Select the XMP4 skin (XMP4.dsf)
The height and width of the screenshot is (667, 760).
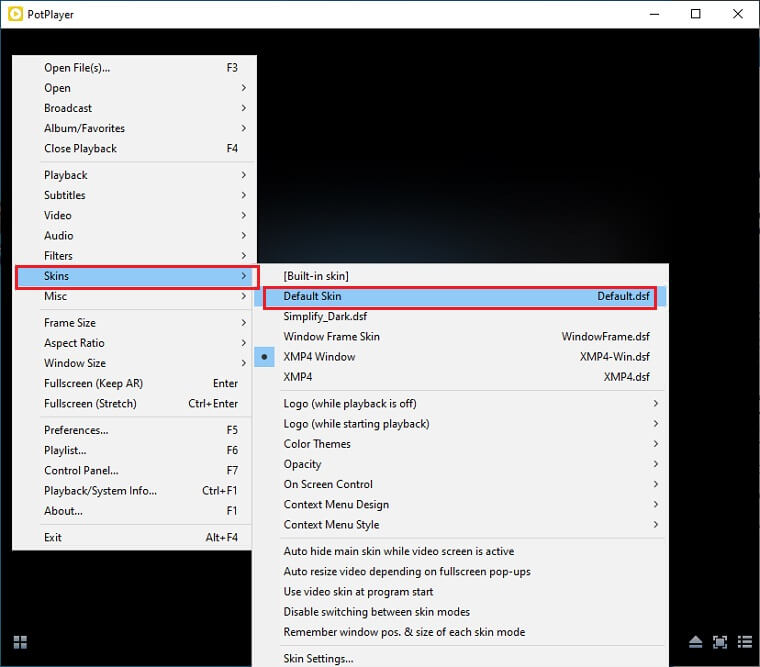click(x=460, y=377)
